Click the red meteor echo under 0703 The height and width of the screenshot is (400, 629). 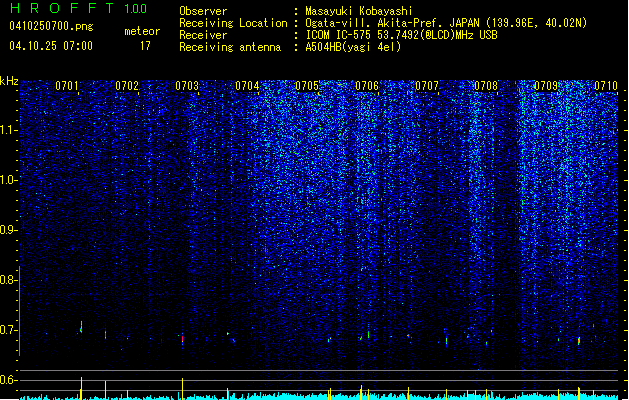coord(183,338)
